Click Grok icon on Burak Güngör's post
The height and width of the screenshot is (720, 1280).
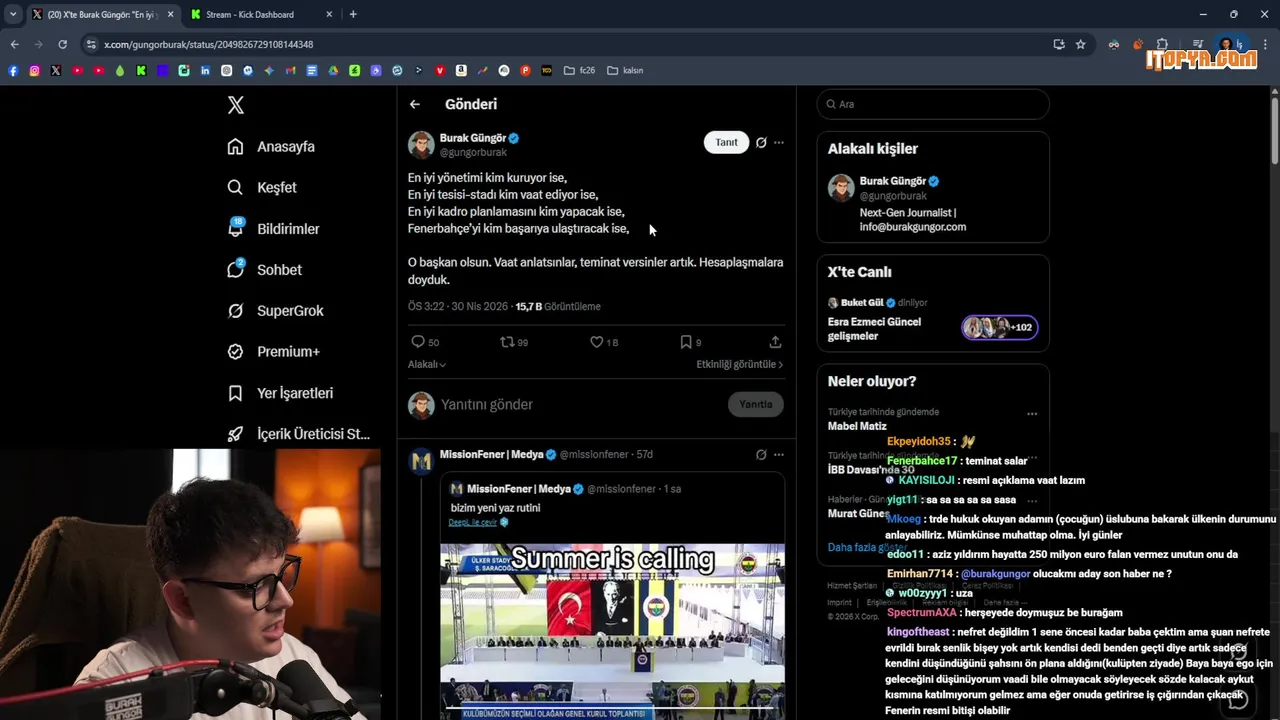pyautogui.click(x=761, y=142)
